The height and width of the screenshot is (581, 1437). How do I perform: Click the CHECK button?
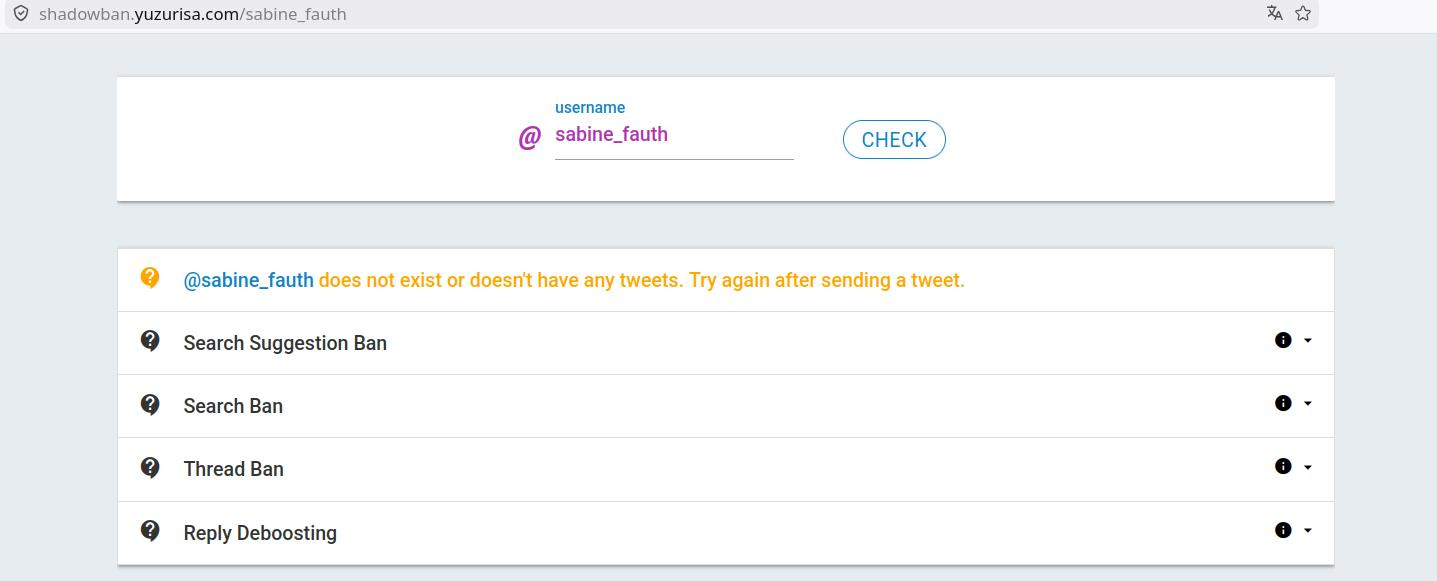click(894, 140)
